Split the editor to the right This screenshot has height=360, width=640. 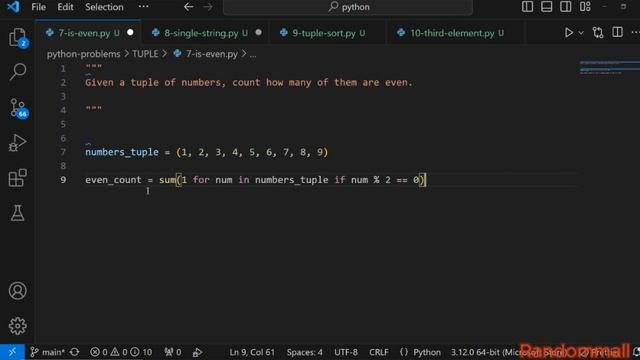(x=618, y=33)
